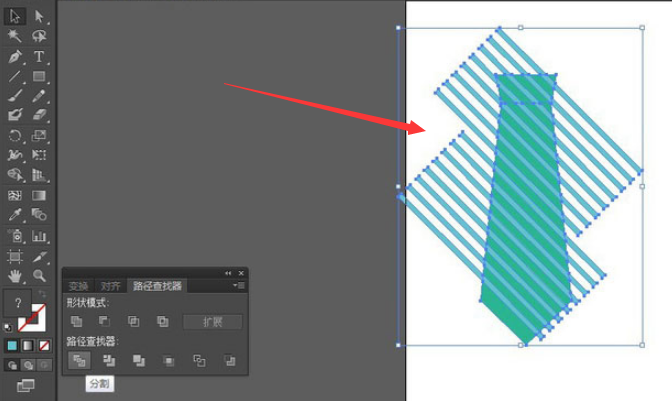
Task: Click top-center bounding box handle
Action: pyautogui.click(x=521, y=27)
